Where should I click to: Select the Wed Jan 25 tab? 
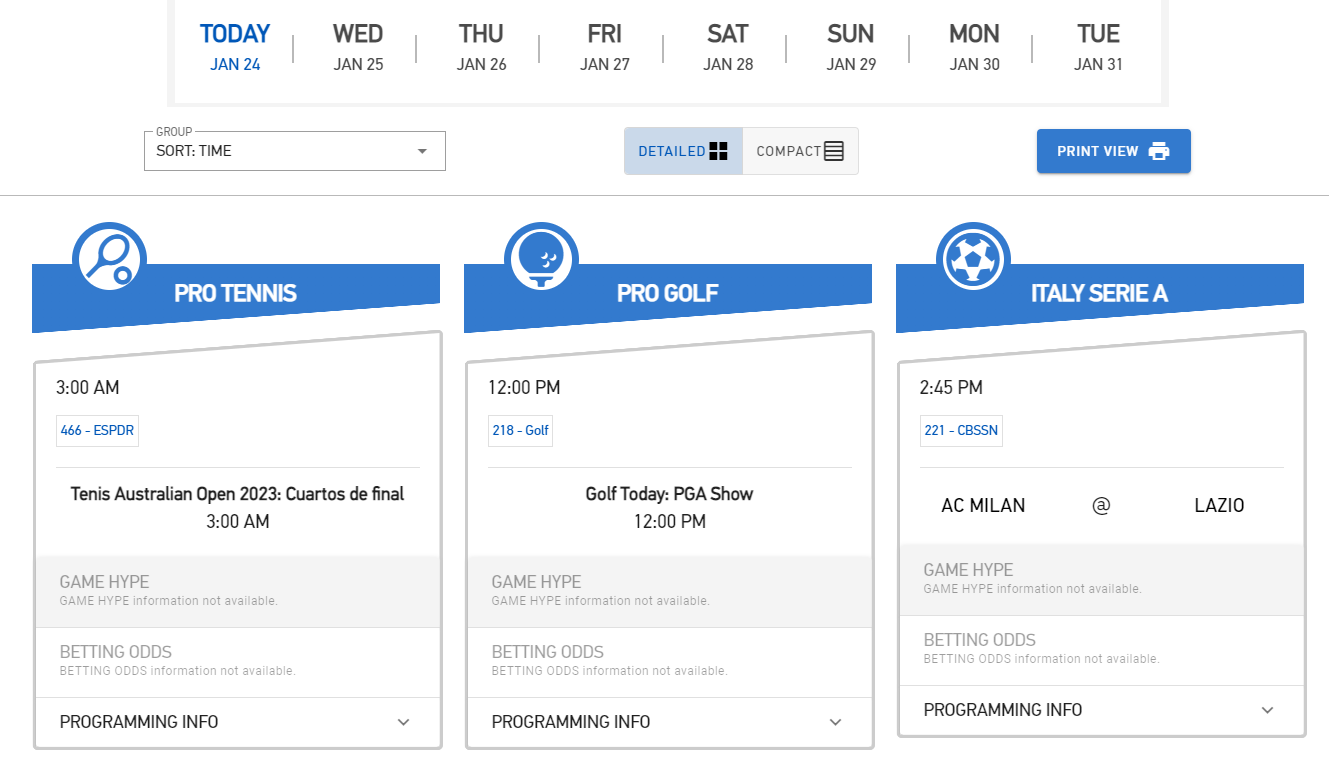358,47
